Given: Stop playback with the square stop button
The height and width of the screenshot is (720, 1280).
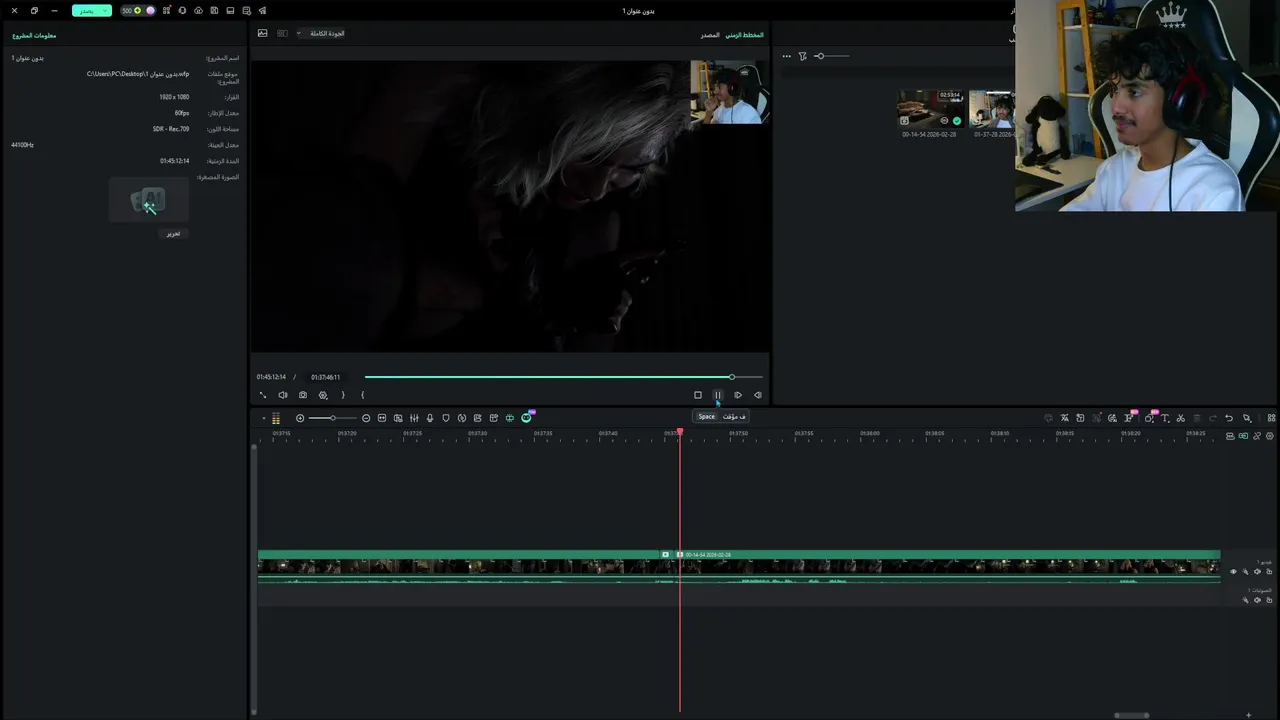Looking at the screenshot, I should (698, 395).
